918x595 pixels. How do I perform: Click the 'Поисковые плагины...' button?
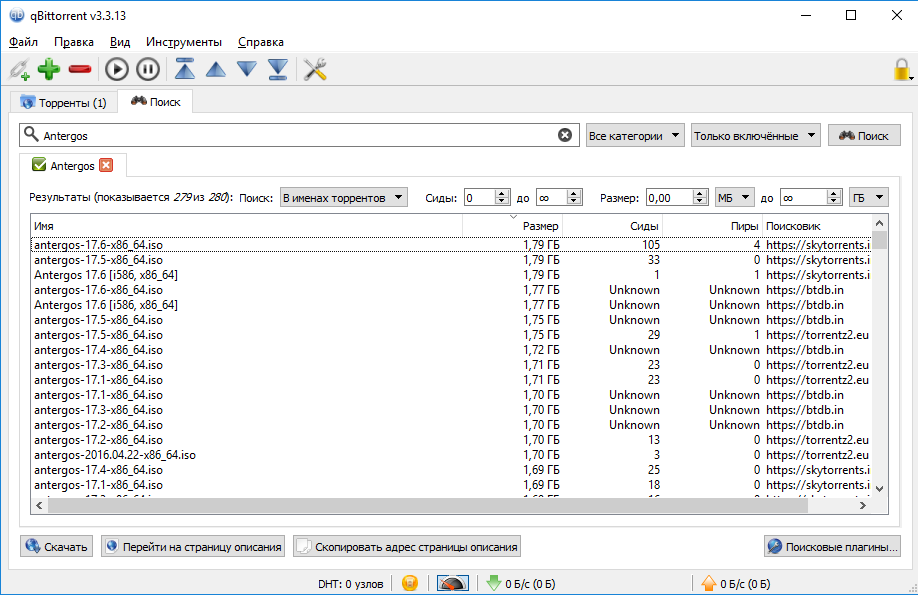tap(832, 547)
